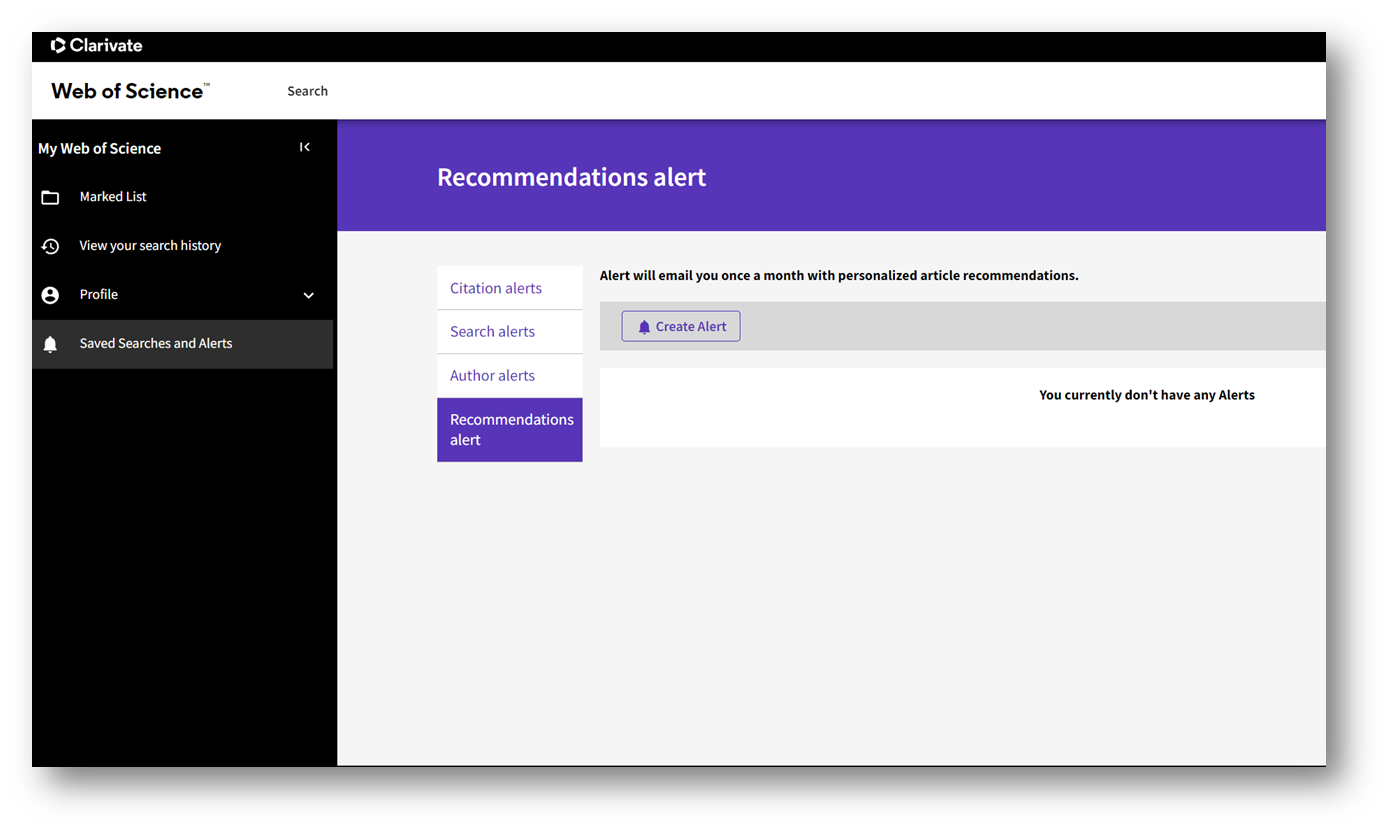Click the Marked List folder icon

tap(50, 197)
